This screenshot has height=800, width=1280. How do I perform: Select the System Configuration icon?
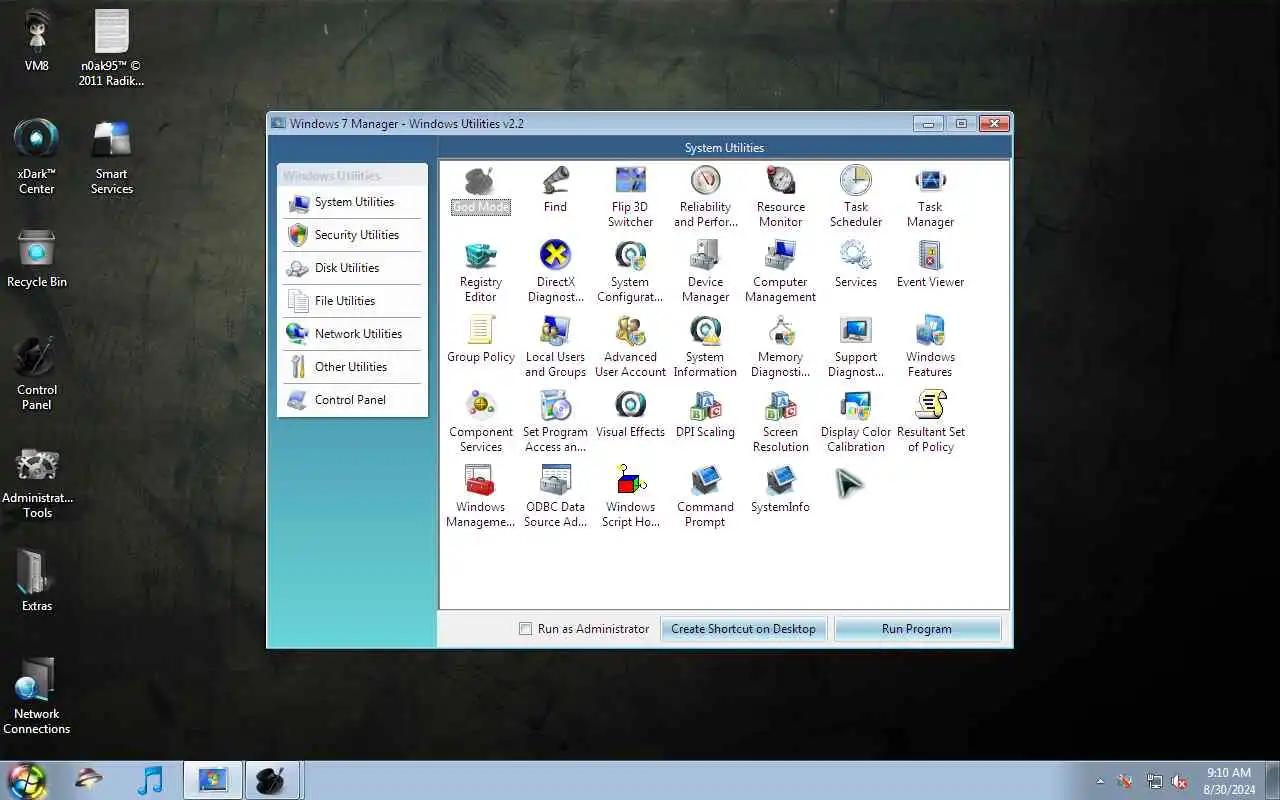(630, 256)
